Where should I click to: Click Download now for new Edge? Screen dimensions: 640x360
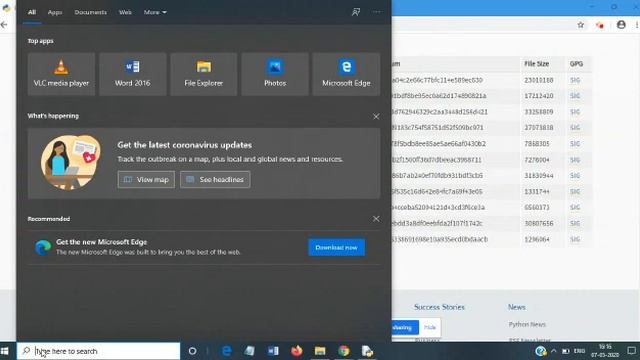point(336,247)
